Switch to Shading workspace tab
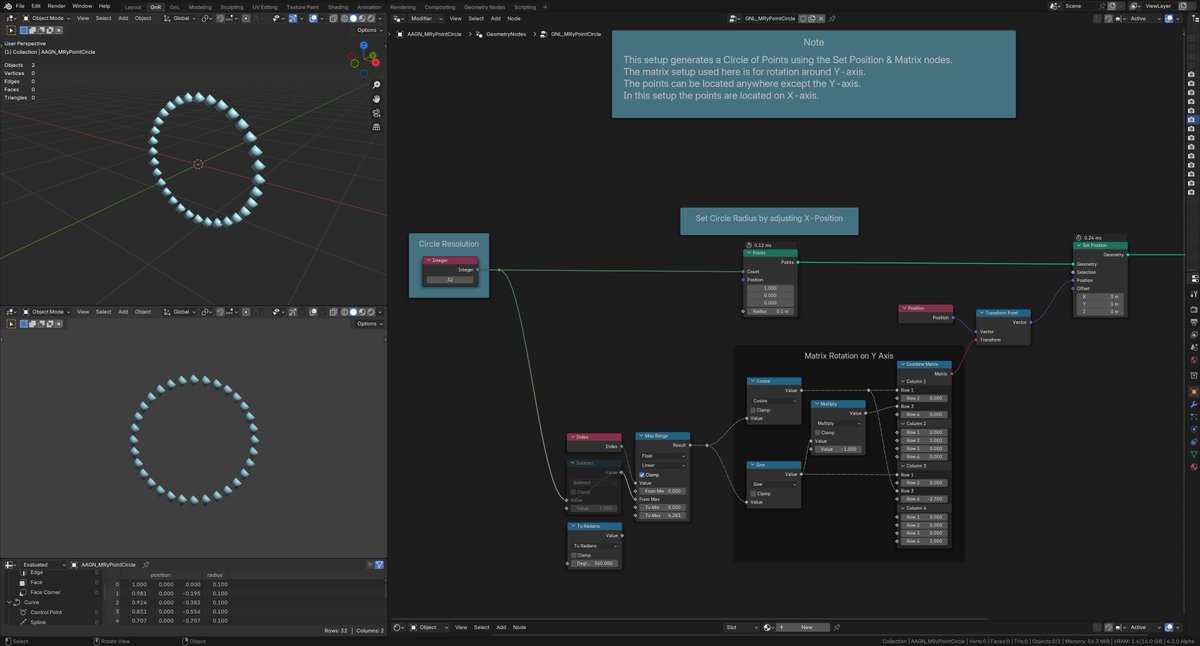This screenshot has height=646, width=1200. pos(337,6)
